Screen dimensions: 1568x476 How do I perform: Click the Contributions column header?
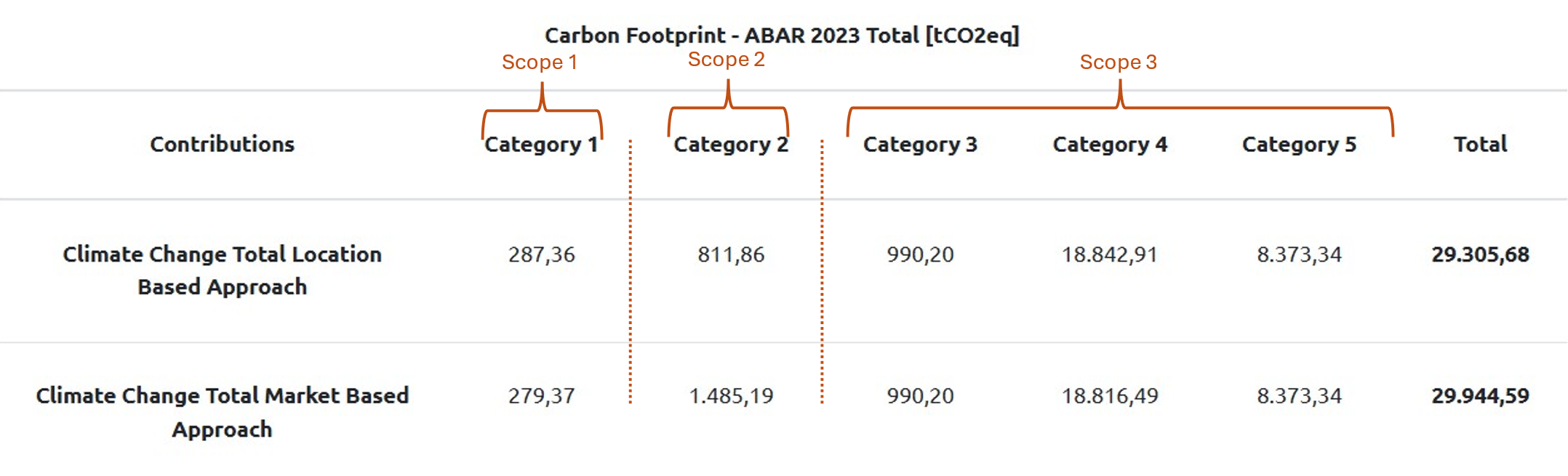(222, 144)
